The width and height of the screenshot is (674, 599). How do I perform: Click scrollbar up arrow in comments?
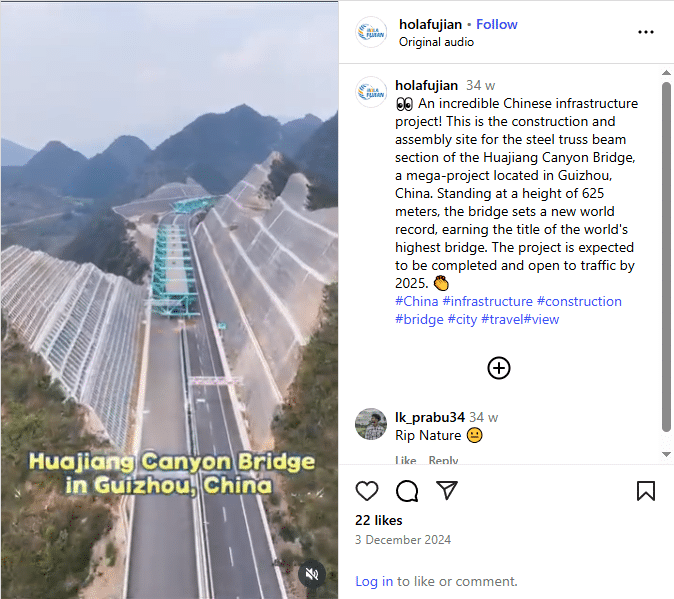coord(666,73)
